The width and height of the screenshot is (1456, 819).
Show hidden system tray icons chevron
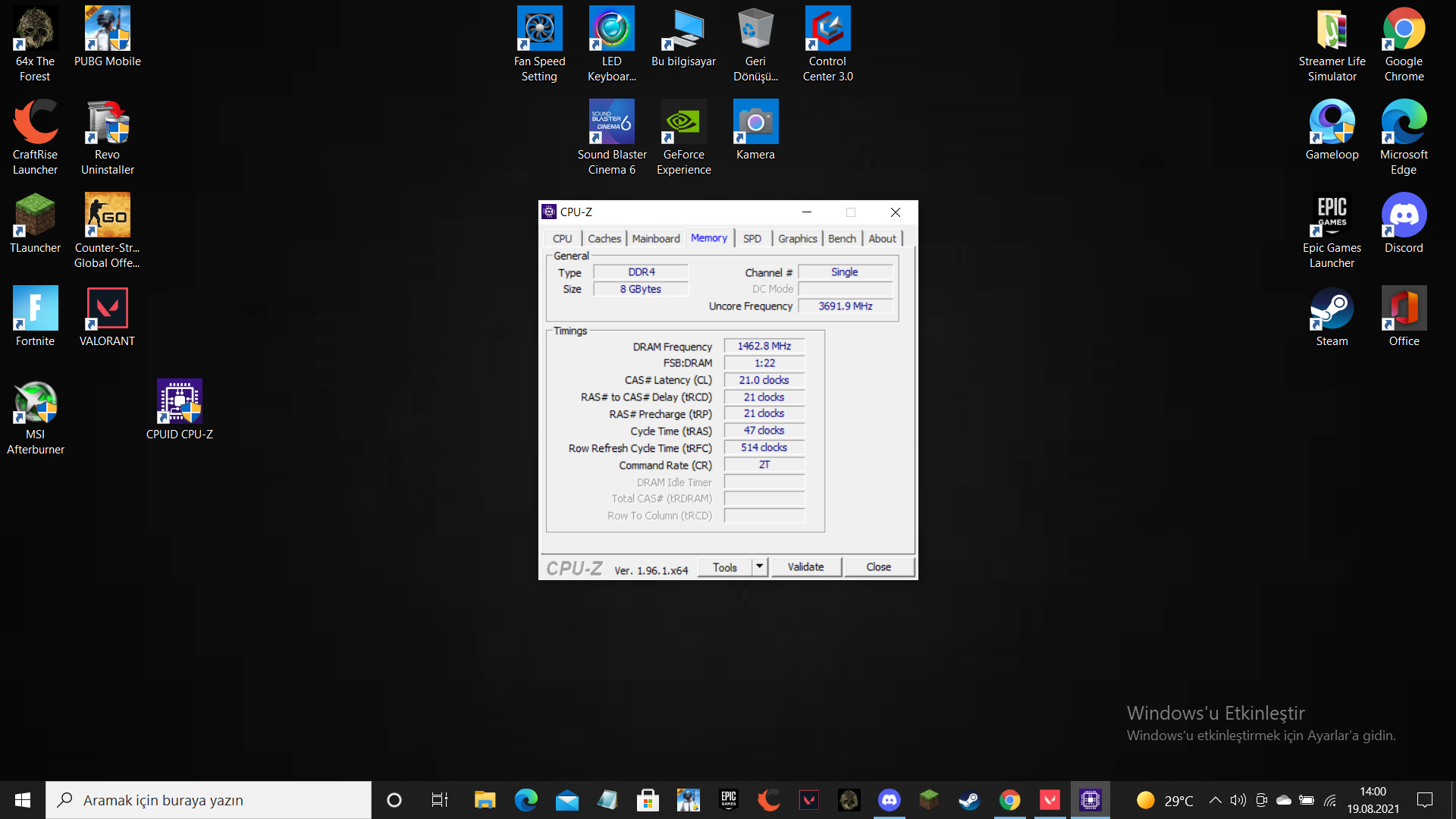[x=1215, y=800]
